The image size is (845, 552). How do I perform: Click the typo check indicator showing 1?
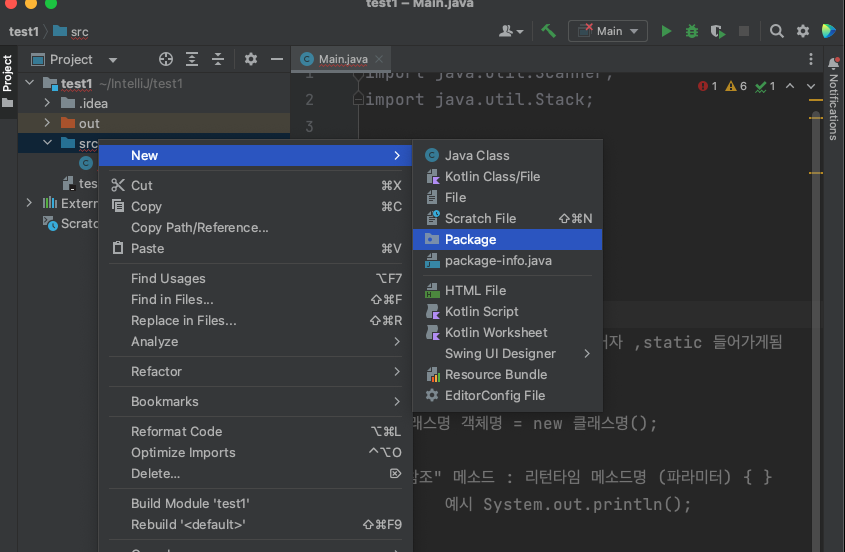(765, 86)
